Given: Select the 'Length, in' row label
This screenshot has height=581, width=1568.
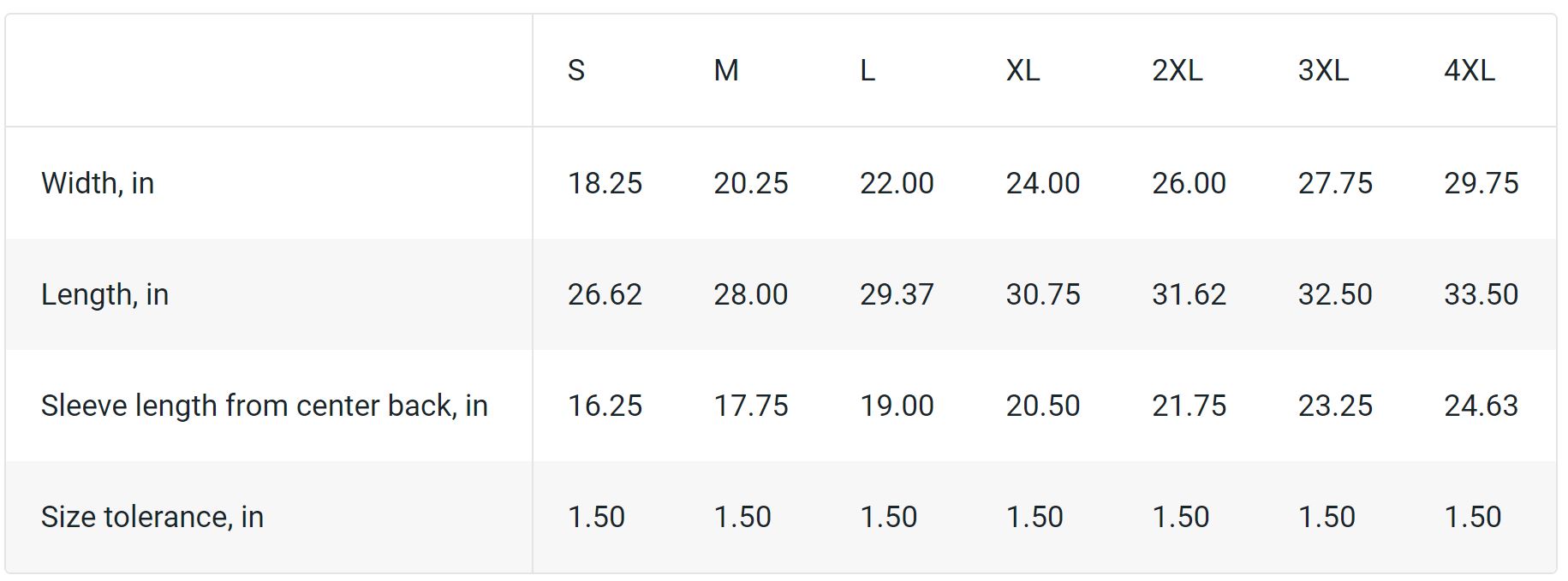Looking at the screenshot, I should (104, 294).
